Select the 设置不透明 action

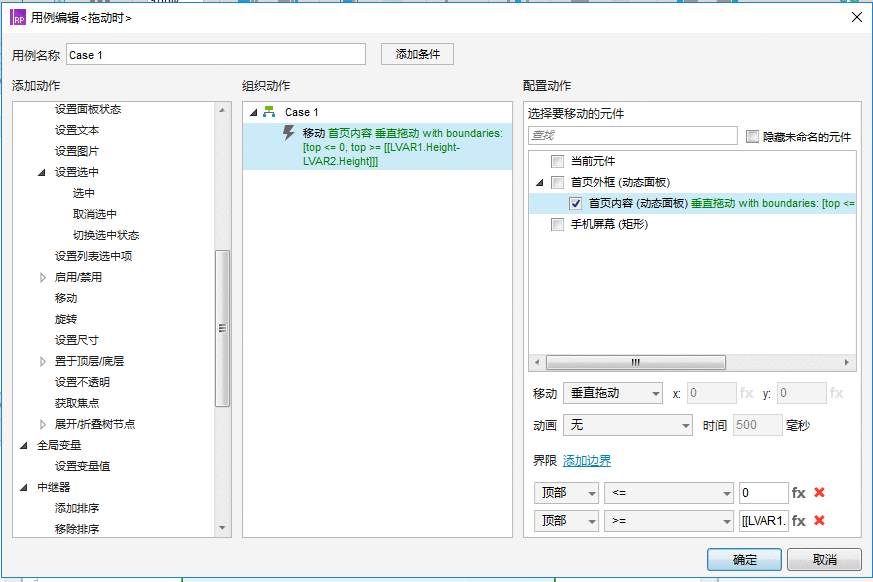pyautogui.click(x=82, y=383)
